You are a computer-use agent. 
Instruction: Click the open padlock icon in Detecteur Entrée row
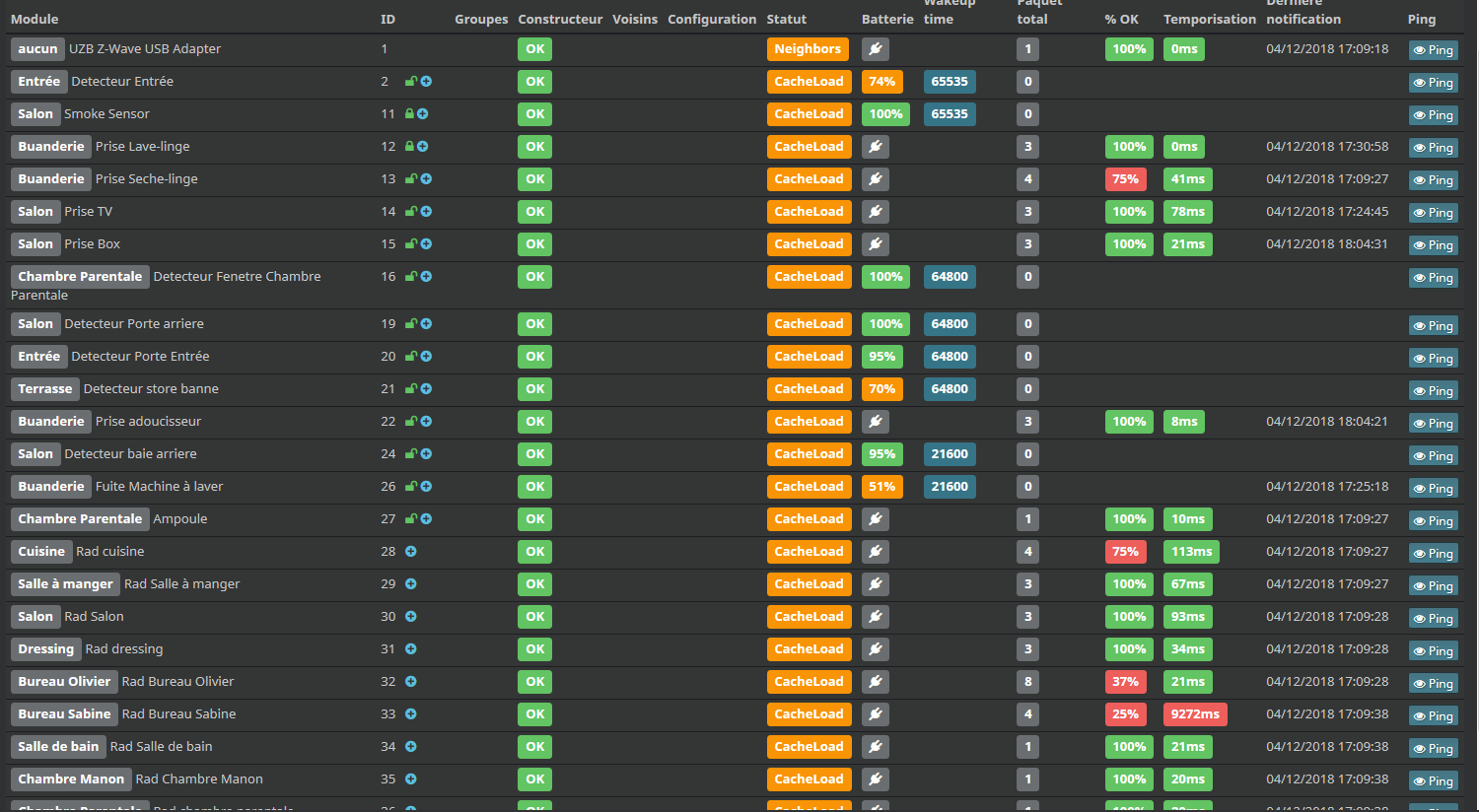pos(410,82)
